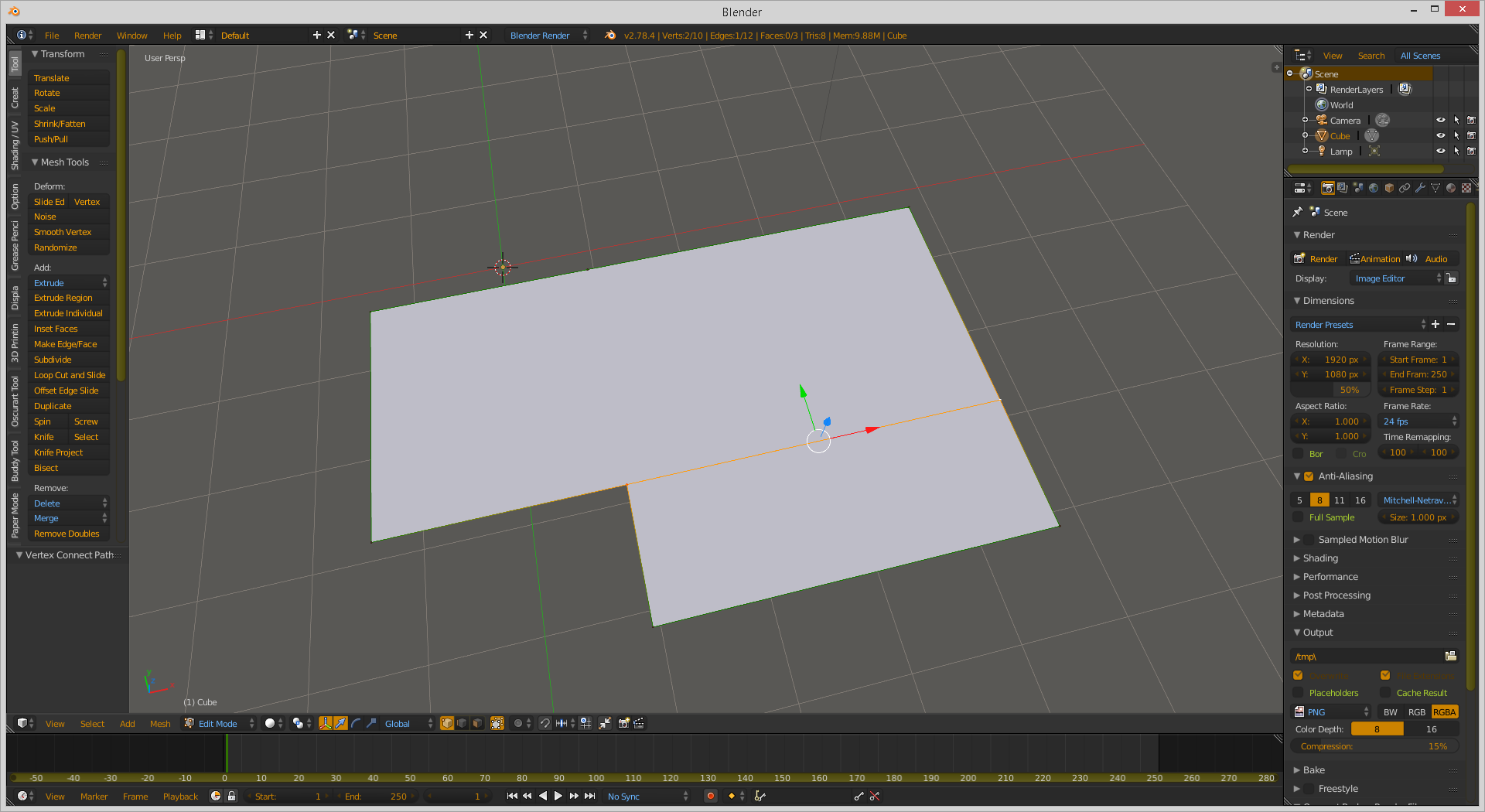Viewport: 1485px width, 812px height.
Task: Hide the Cube in the outliner
Action: tap(1440, 135)
